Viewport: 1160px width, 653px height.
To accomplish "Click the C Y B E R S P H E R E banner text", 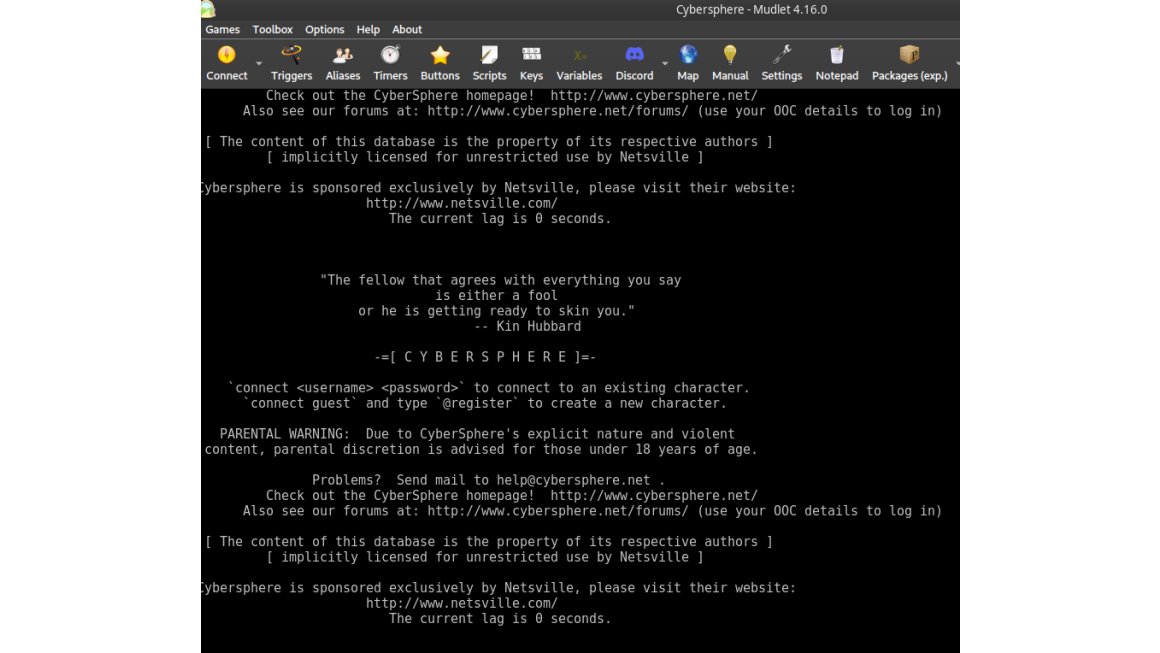I will (485, 357).
